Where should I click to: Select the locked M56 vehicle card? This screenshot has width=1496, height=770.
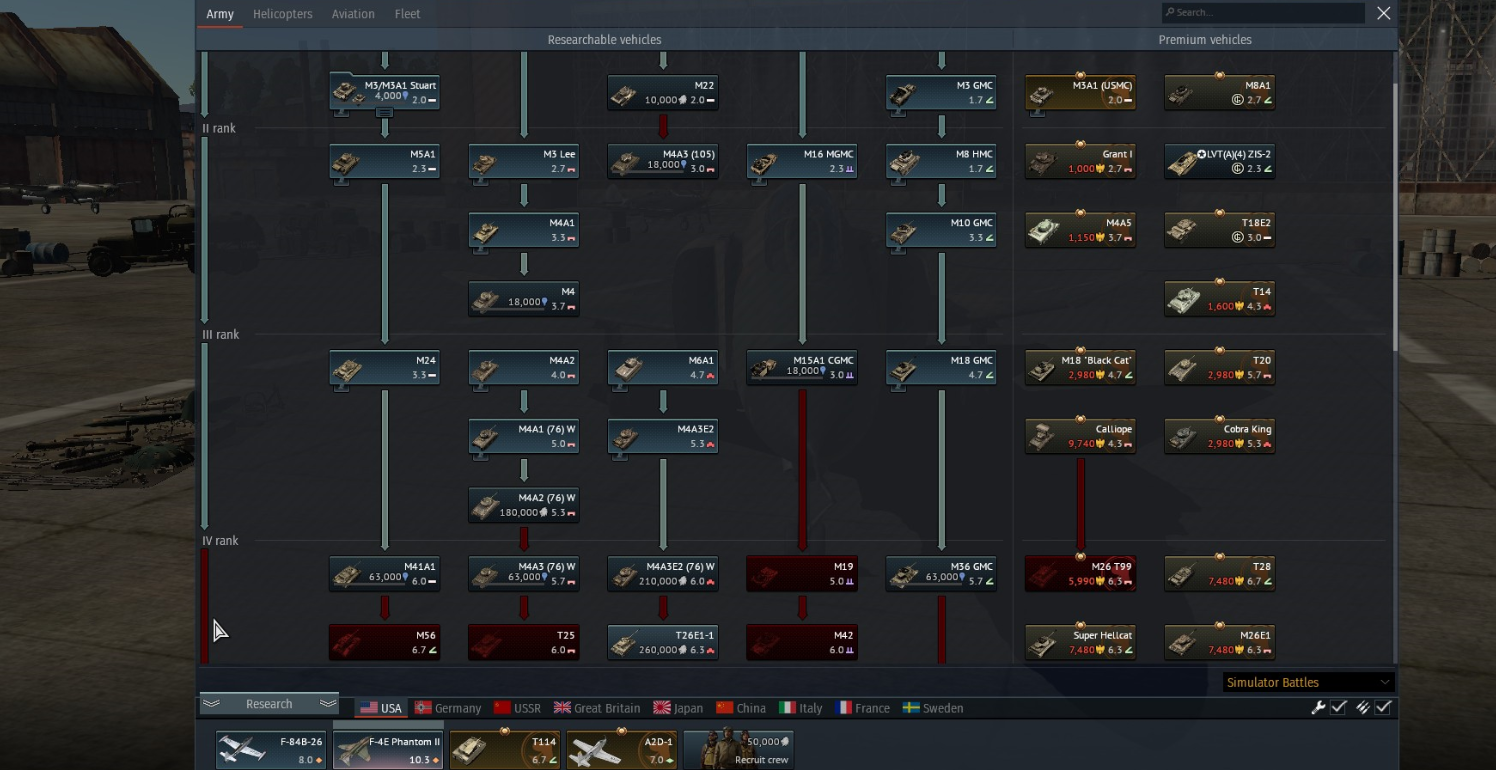[x=384, y=642]
